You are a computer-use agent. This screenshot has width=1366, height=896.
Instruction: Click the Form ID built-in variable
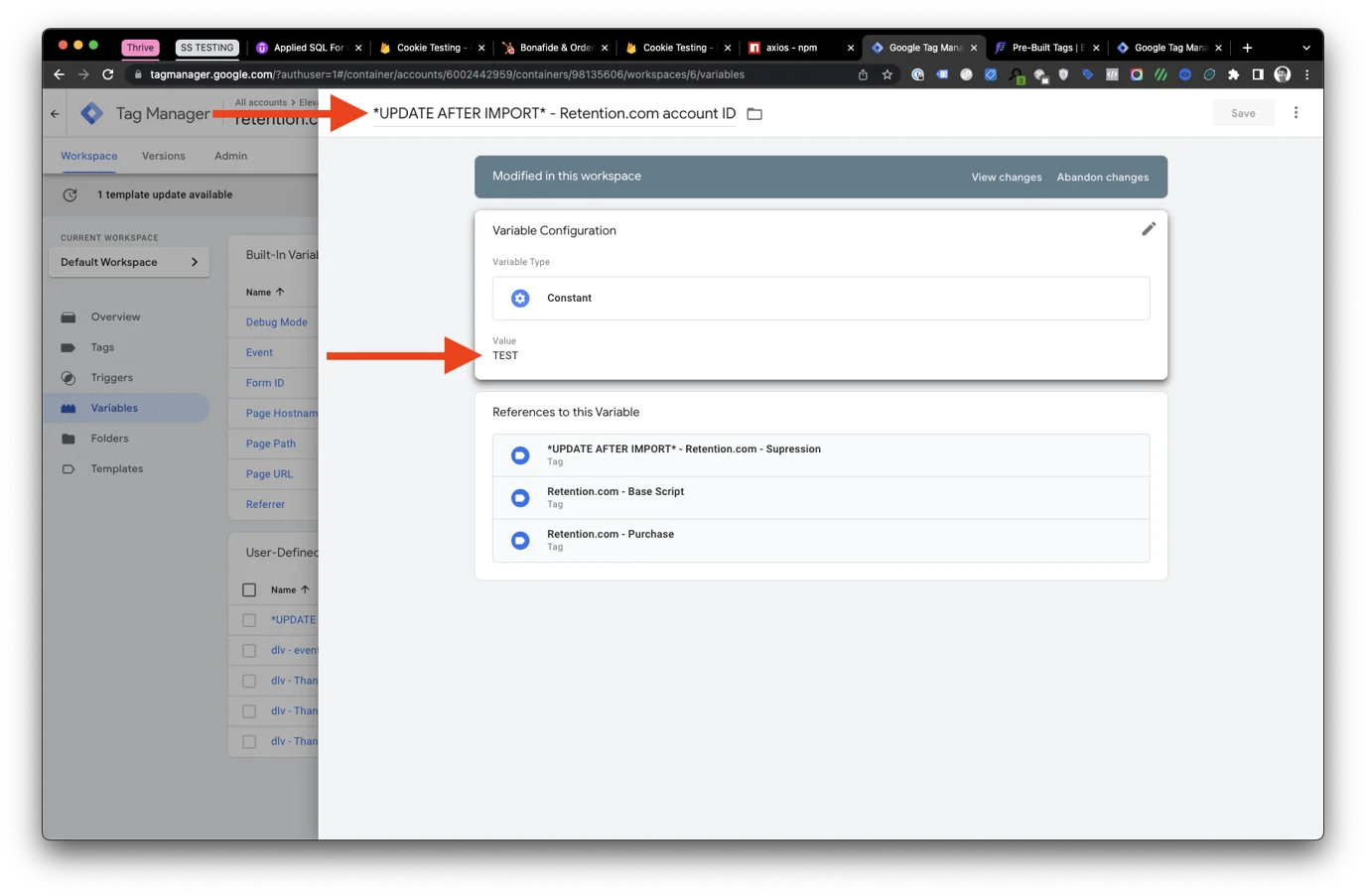point(264,383)
